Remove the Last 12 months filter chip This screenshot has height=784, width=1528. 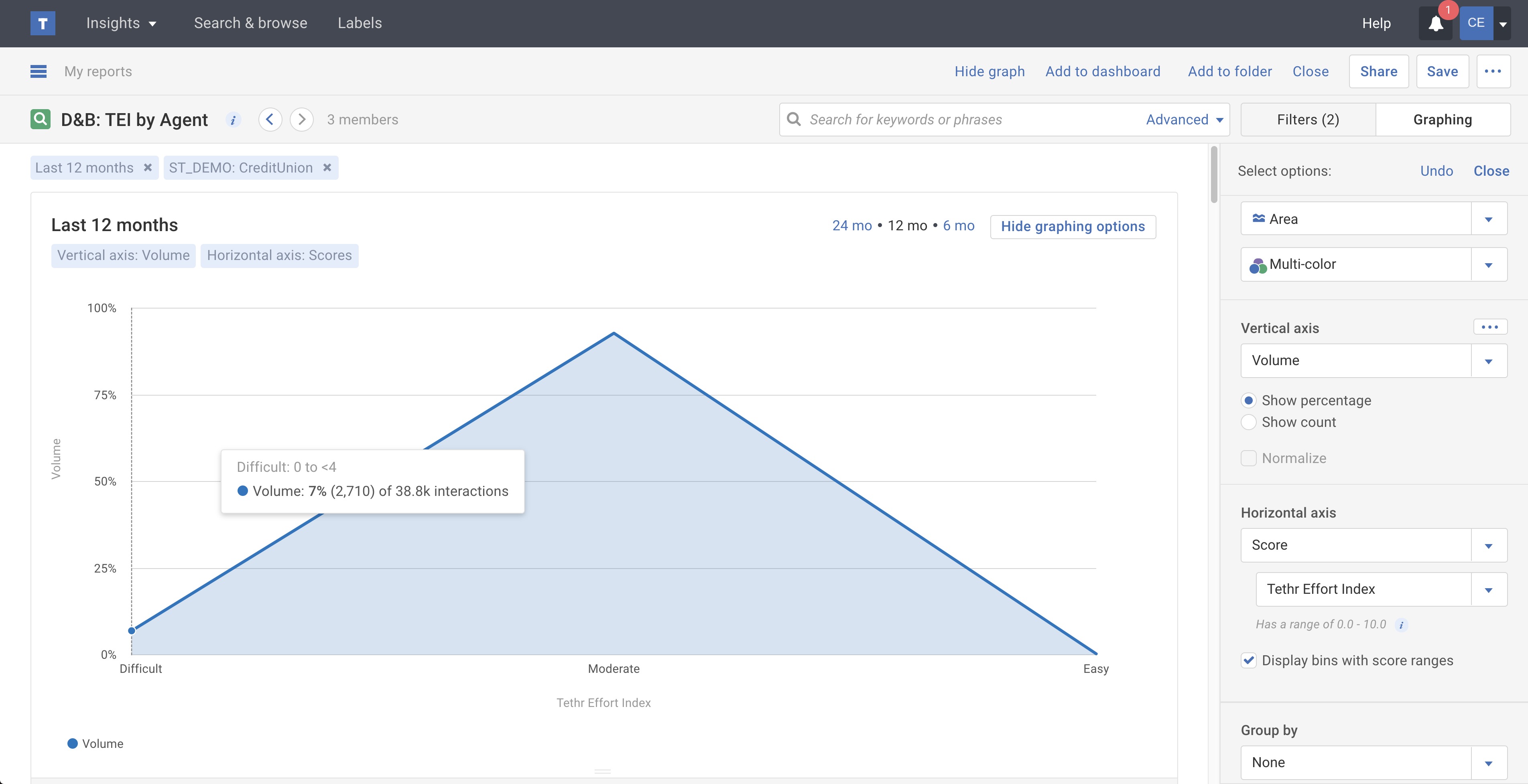148,168
